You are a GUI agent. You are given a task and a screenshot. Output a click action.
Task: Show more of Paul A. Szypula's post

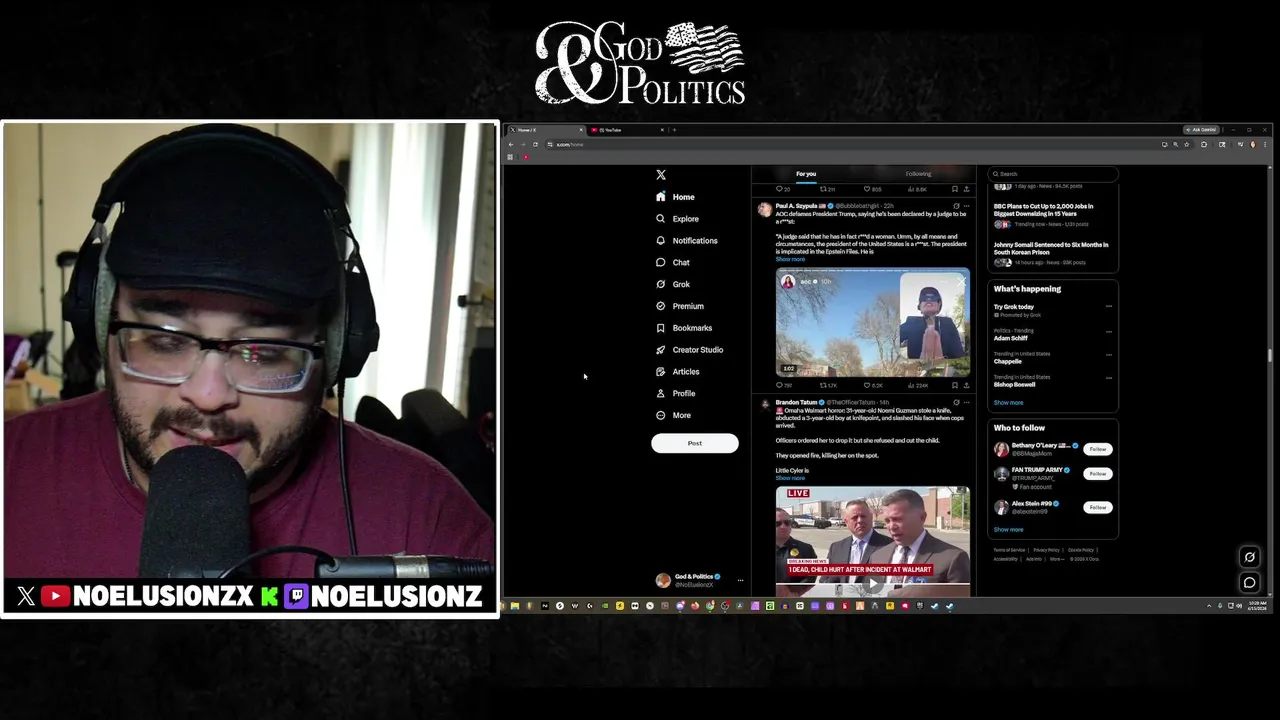[x=790, y=259]
